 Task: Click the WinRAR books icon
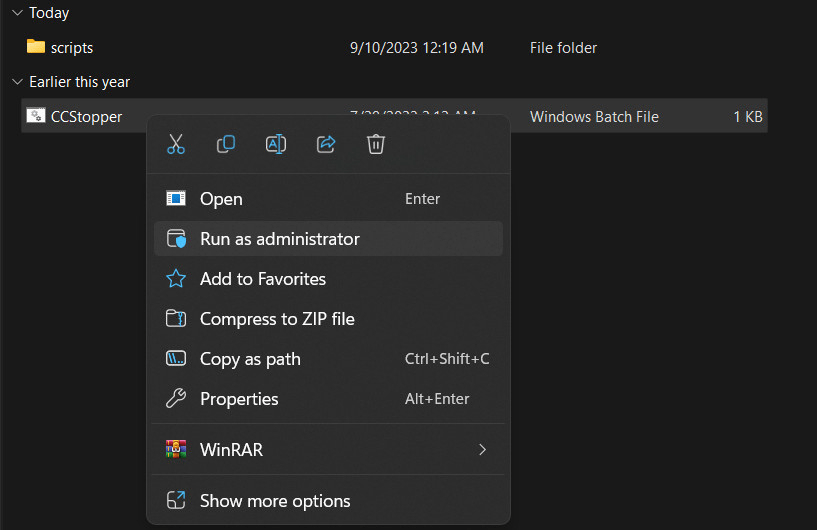[176, 450]
